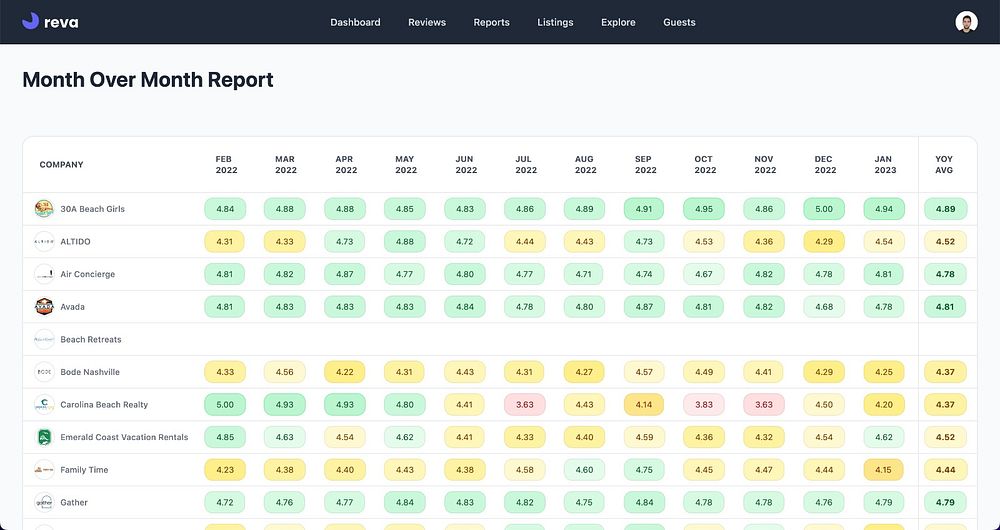This screenshot has height=530, width=1000.
Task: Click the ALTIDO company logo
Action: pyautogui.click(x=44, y=242)
